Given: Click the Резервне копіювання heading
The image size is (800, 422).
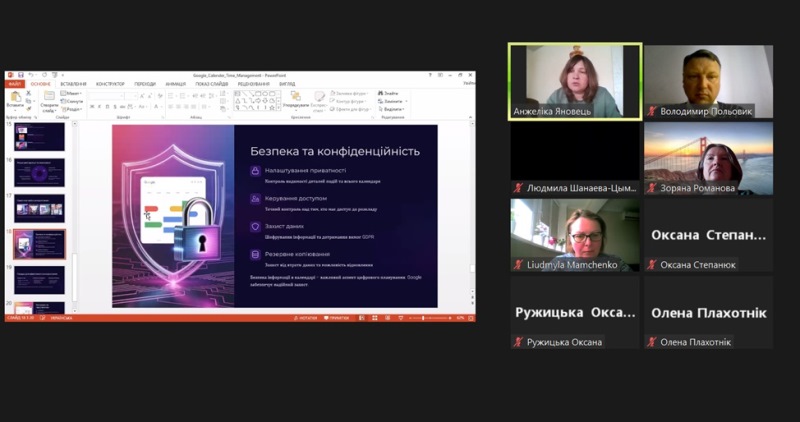Looking at the screenshot, I should point(297,254).
